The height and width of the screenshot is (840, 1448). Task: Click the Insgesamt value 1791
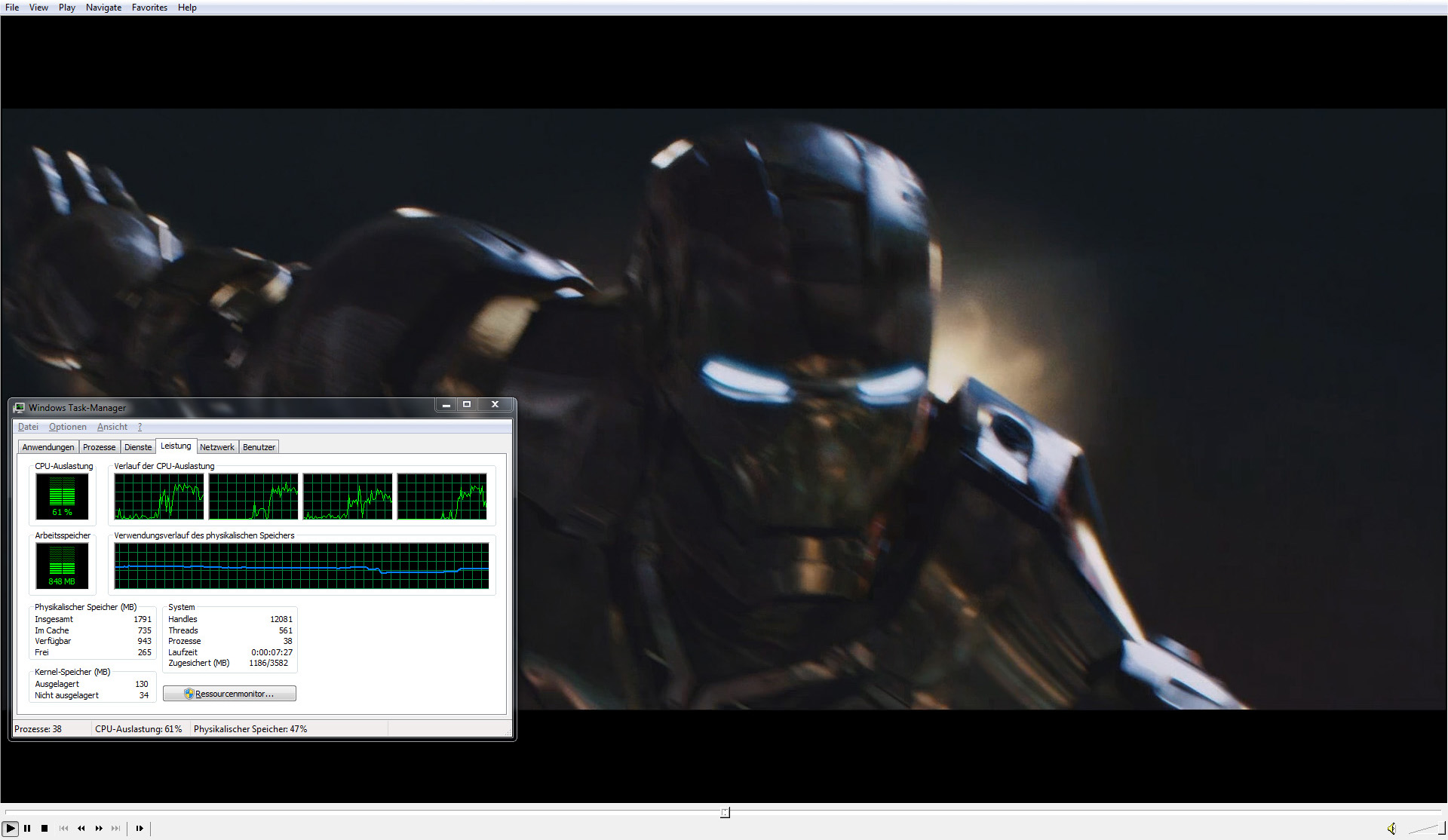[x=143, y=619]
